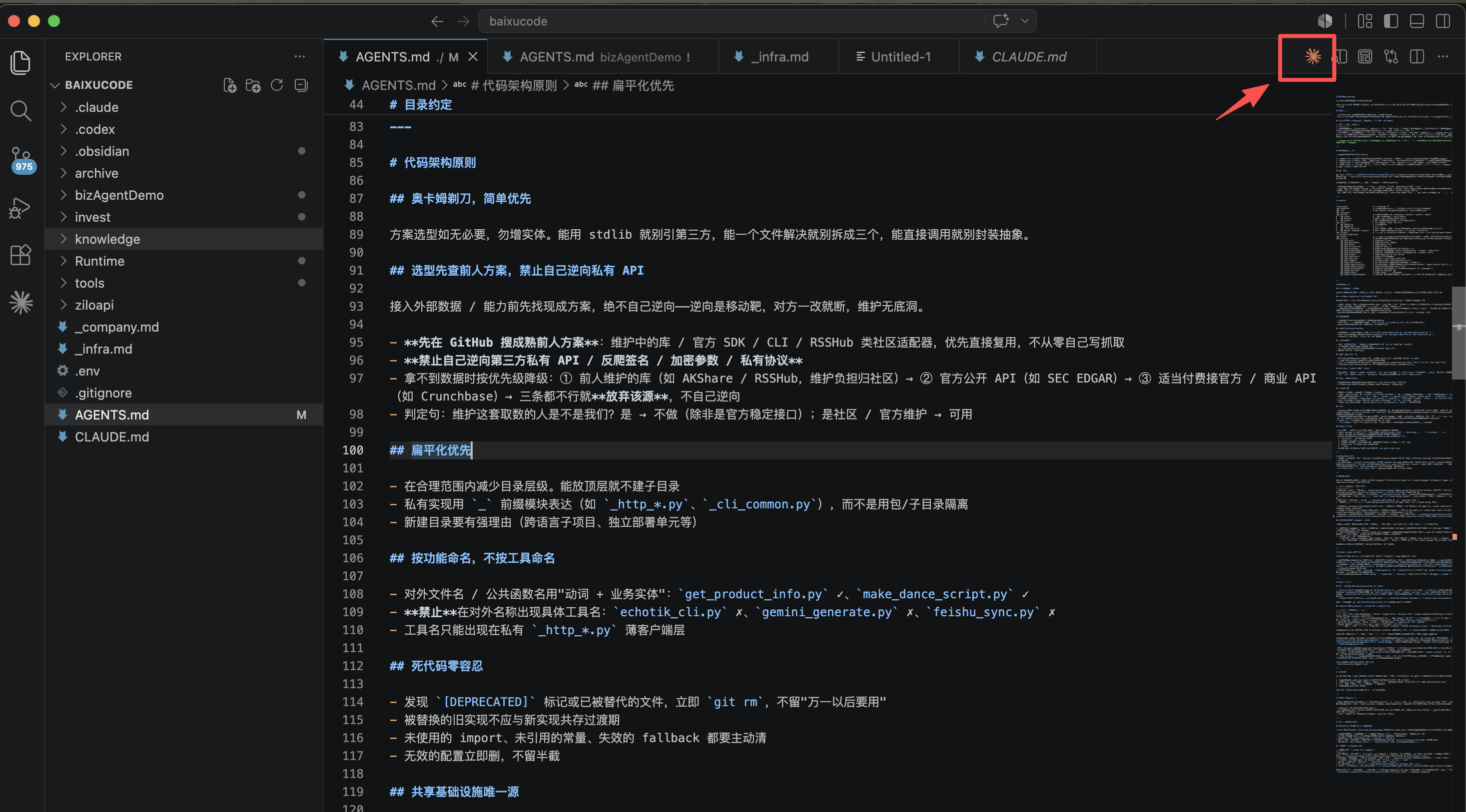The height and width of the screenshot is (812, 1466).
Task: Expand the ziloapi folder
Action: pos(183,305)
